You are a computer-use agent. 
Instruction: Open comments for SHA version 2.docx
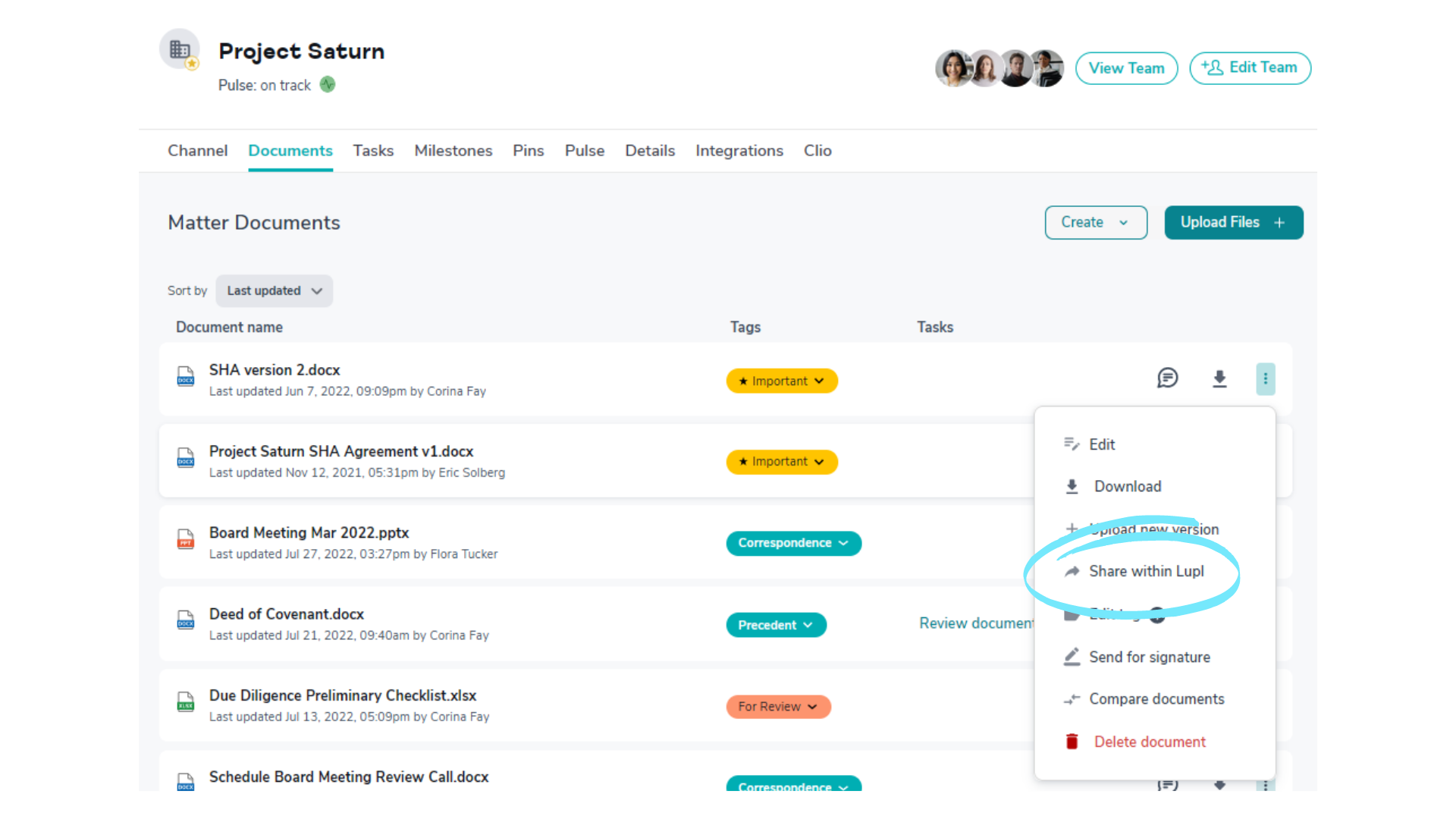click(x=1167, y=378)
